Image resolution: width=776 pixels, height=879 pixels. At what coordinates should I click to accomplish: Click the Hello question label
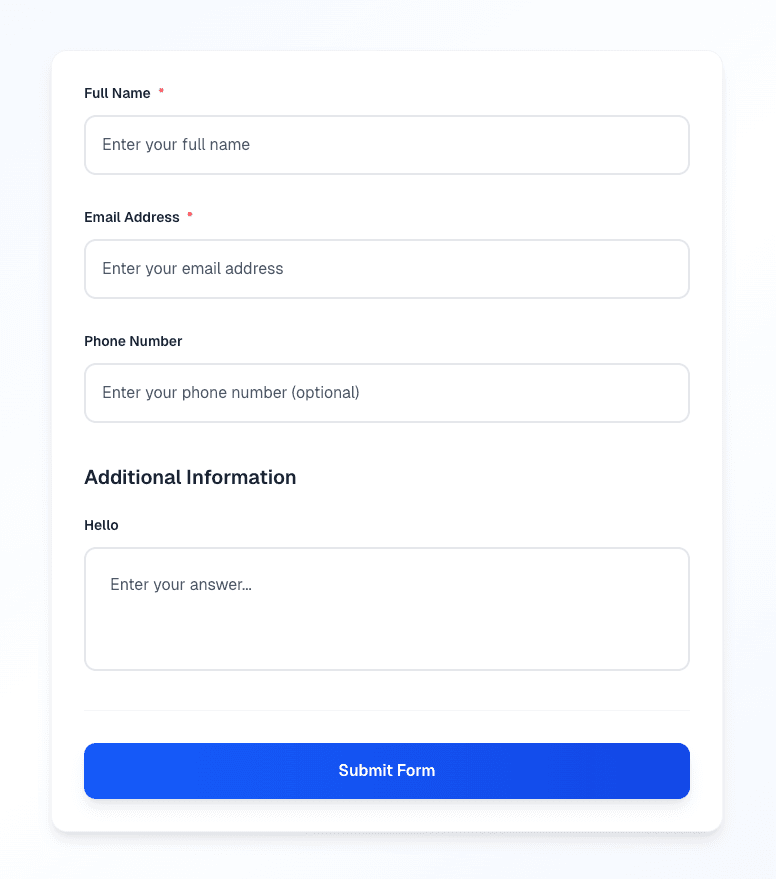point(101,525)
